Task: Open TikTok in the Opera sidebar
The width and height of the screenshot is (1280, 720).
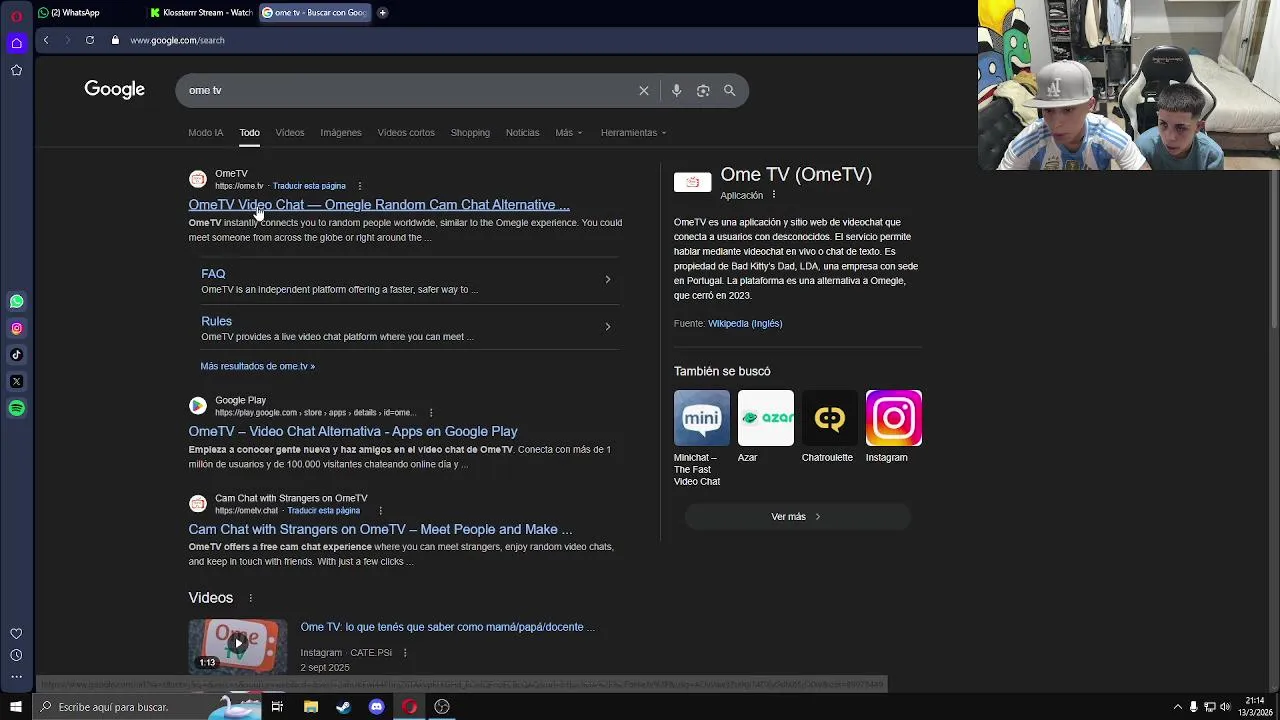Action: (x=16, y=354)
